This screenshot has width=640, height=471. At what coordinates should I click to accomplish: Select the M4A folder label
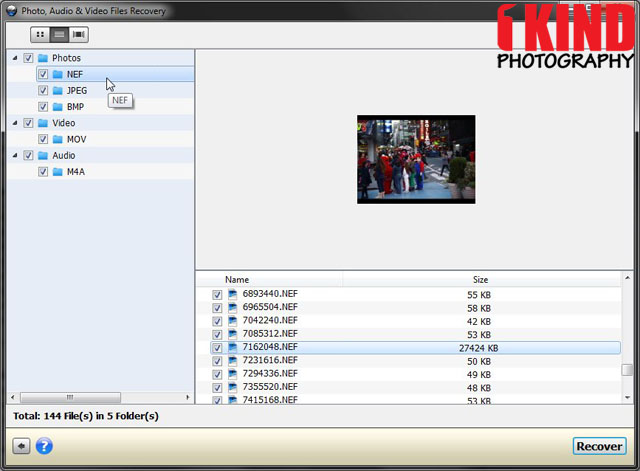[76, 172]
